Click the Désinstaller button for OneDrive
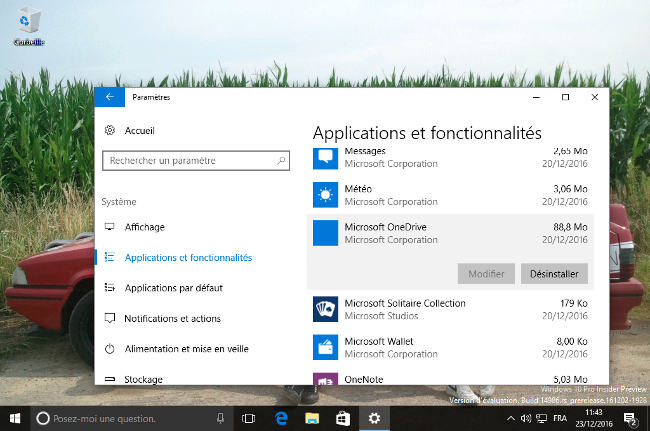Image resolution: width=650 pixels, height=431 pixels. tap(554, 274)
